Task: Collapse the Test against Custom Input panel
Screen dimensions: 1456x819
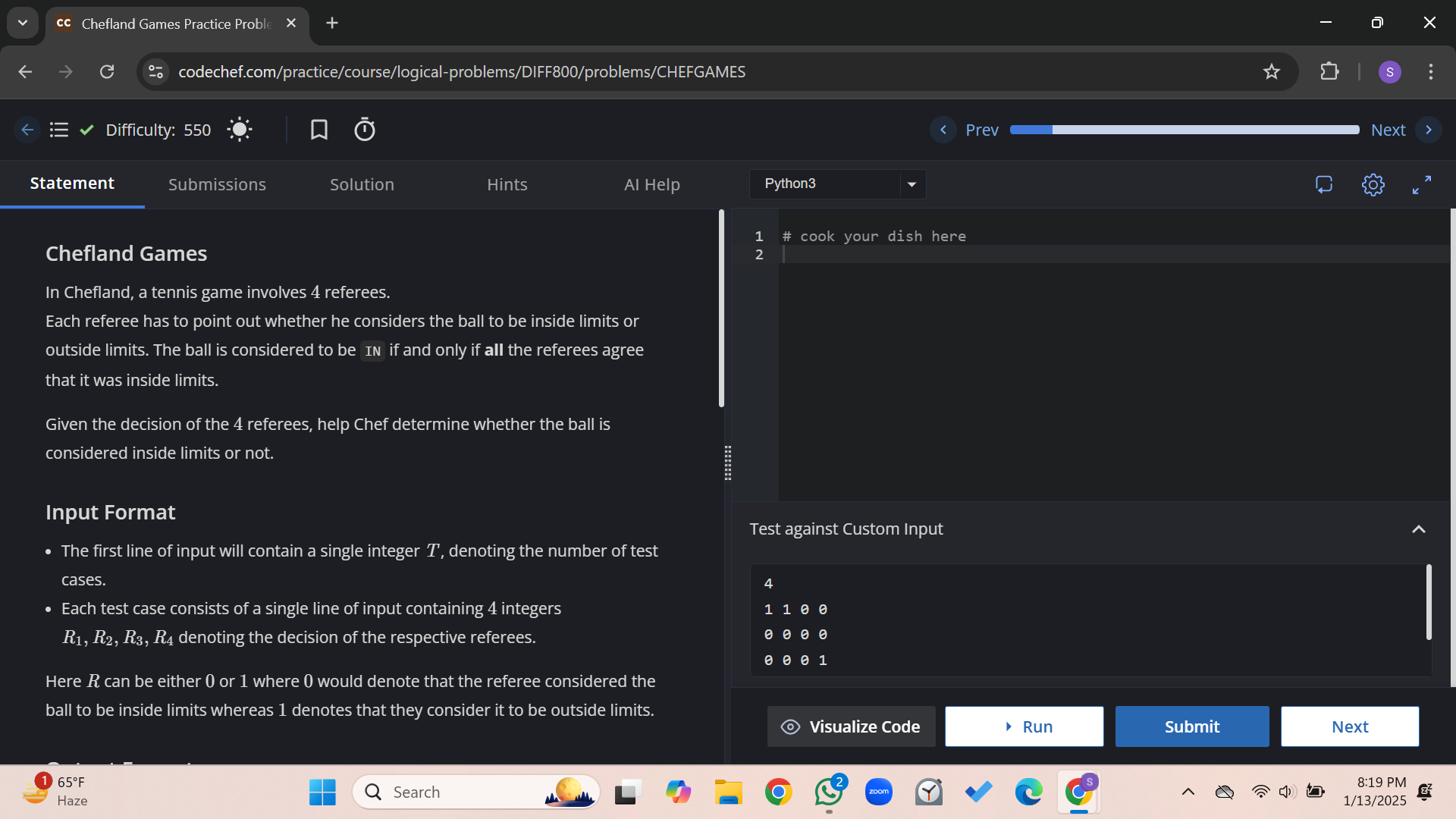Action: 1419,529
